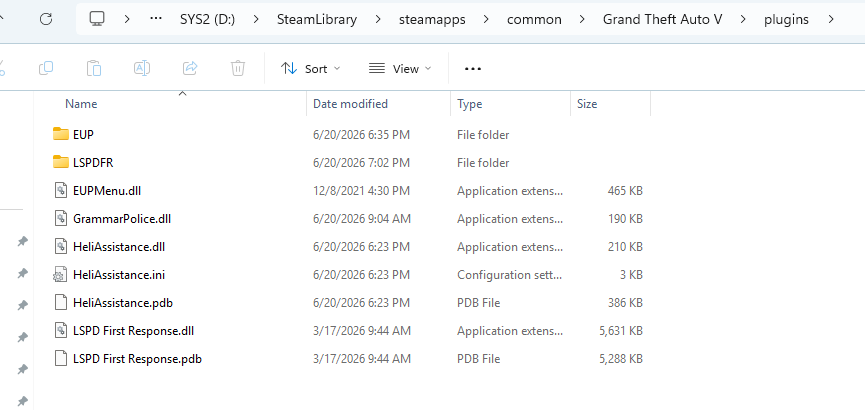Open the View dropdown menu
This screenshot has width=865, height=410.
pyautogui.click(x=401, y=69)
